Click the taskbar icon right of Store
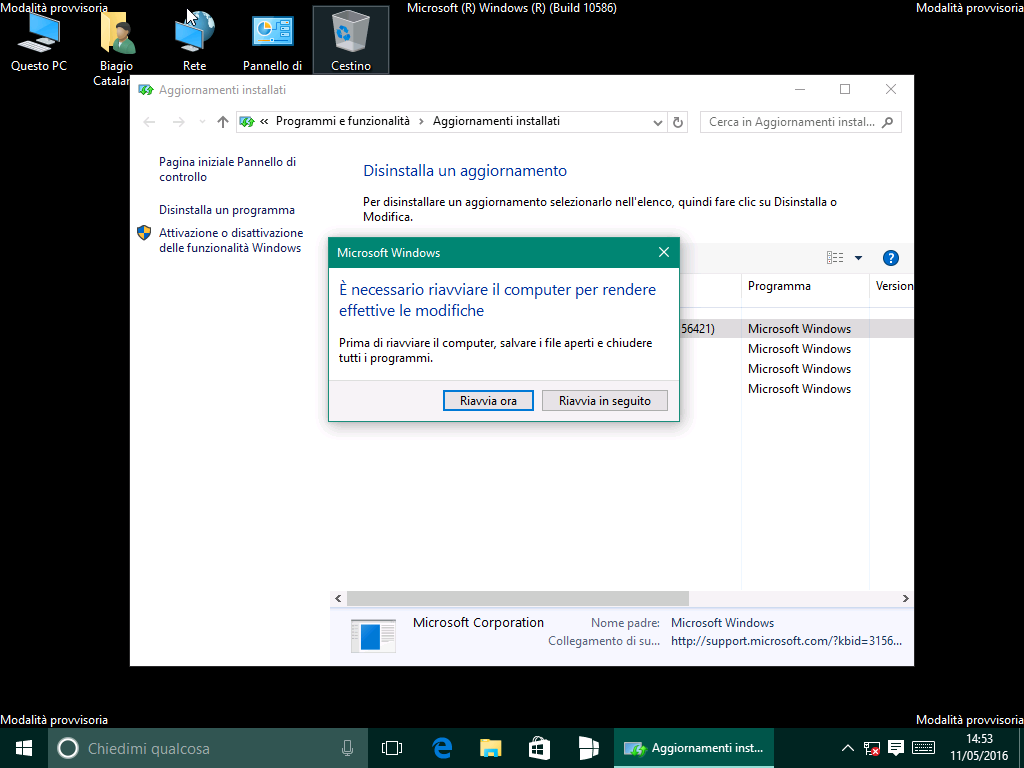This screenshot has width=1024, height=768. point(588,748)
